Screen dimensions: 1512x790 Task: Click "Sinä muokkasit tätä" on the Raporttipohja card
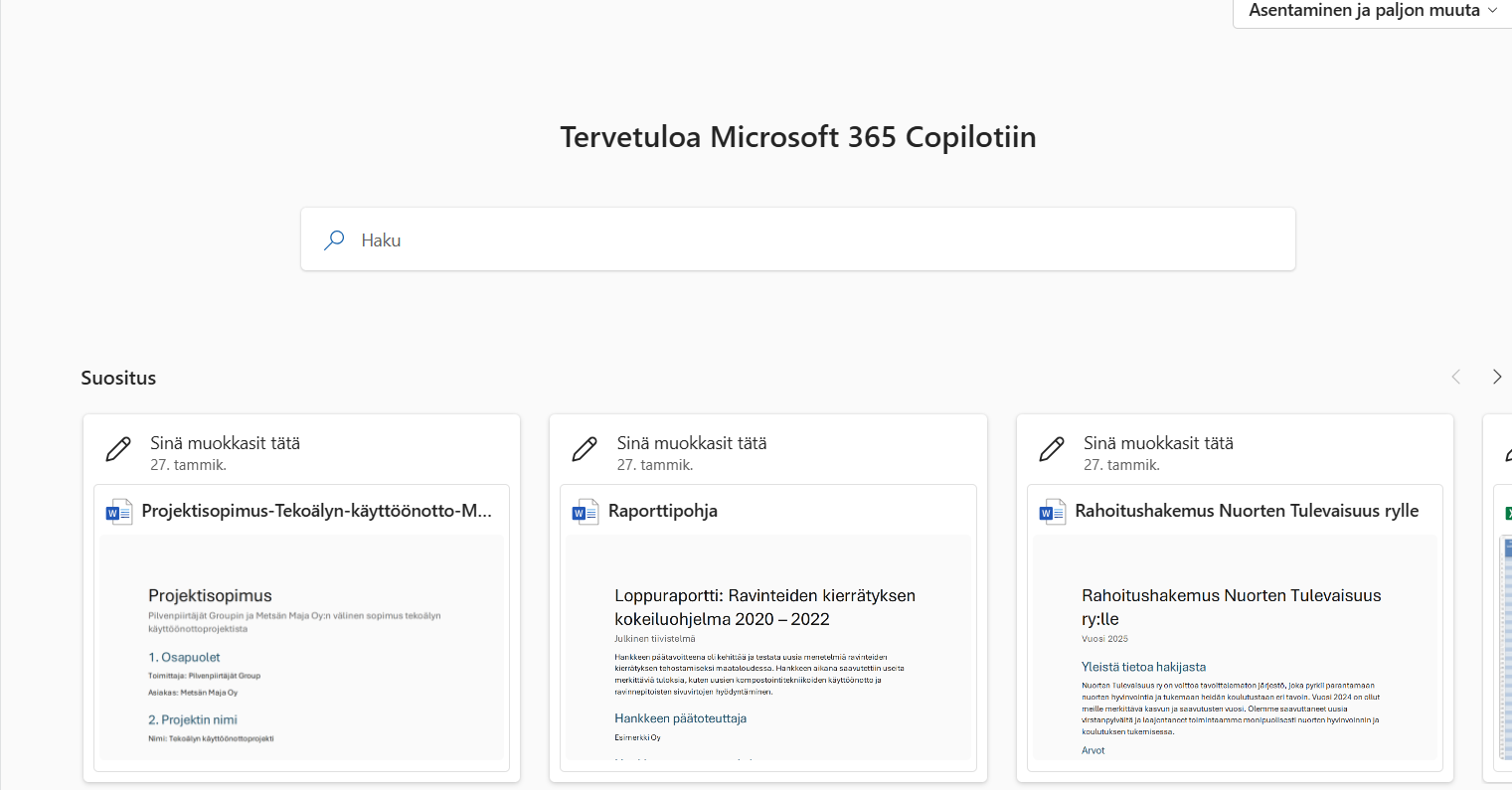pyautogui.click(x=692, y=443)
